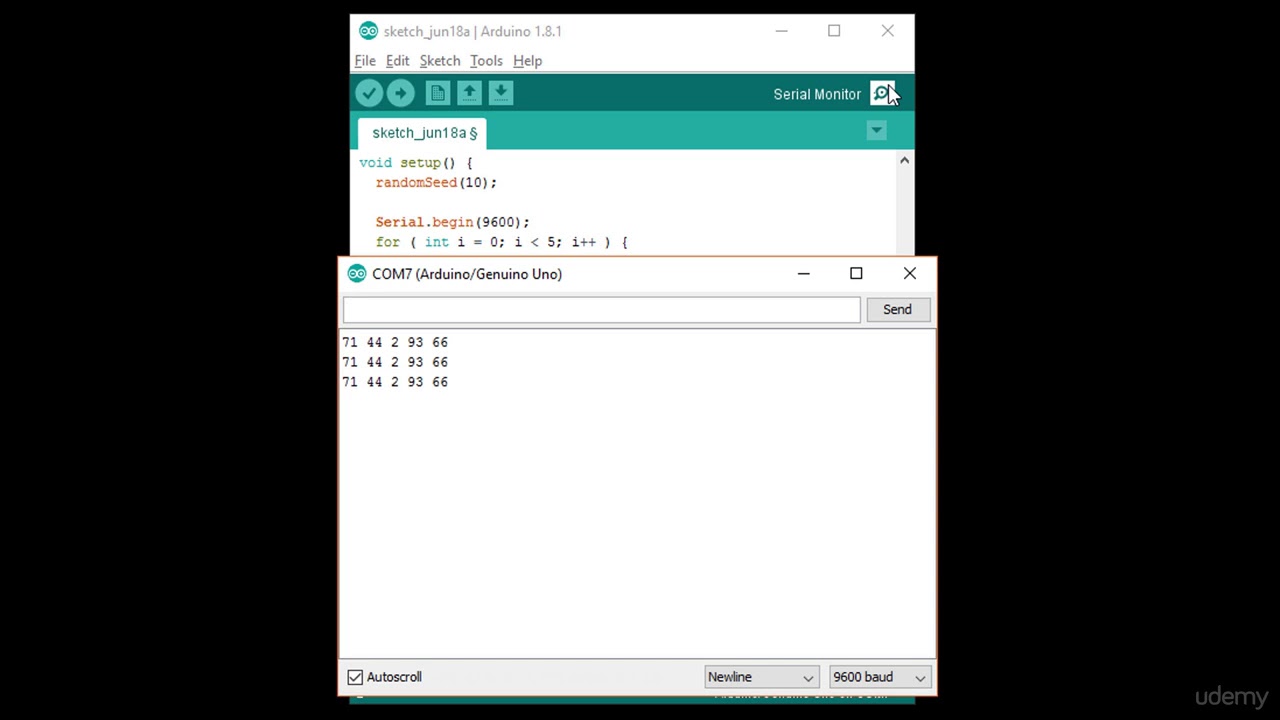Click the editor scrollbar up arrow
Image resolution: width=1280 pixels, height=720 pixels.
pos(905,161)
